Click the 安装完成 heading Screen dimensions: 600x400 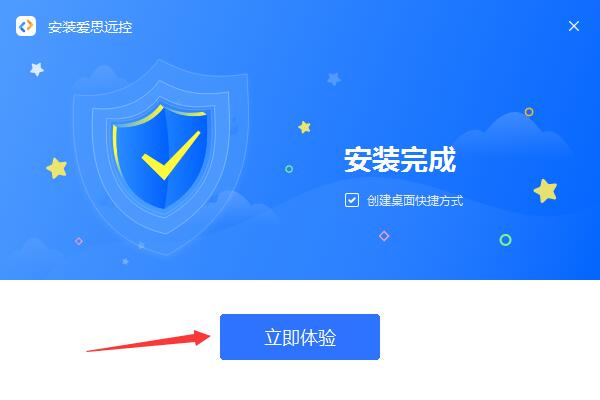click(x=400, y=160)
